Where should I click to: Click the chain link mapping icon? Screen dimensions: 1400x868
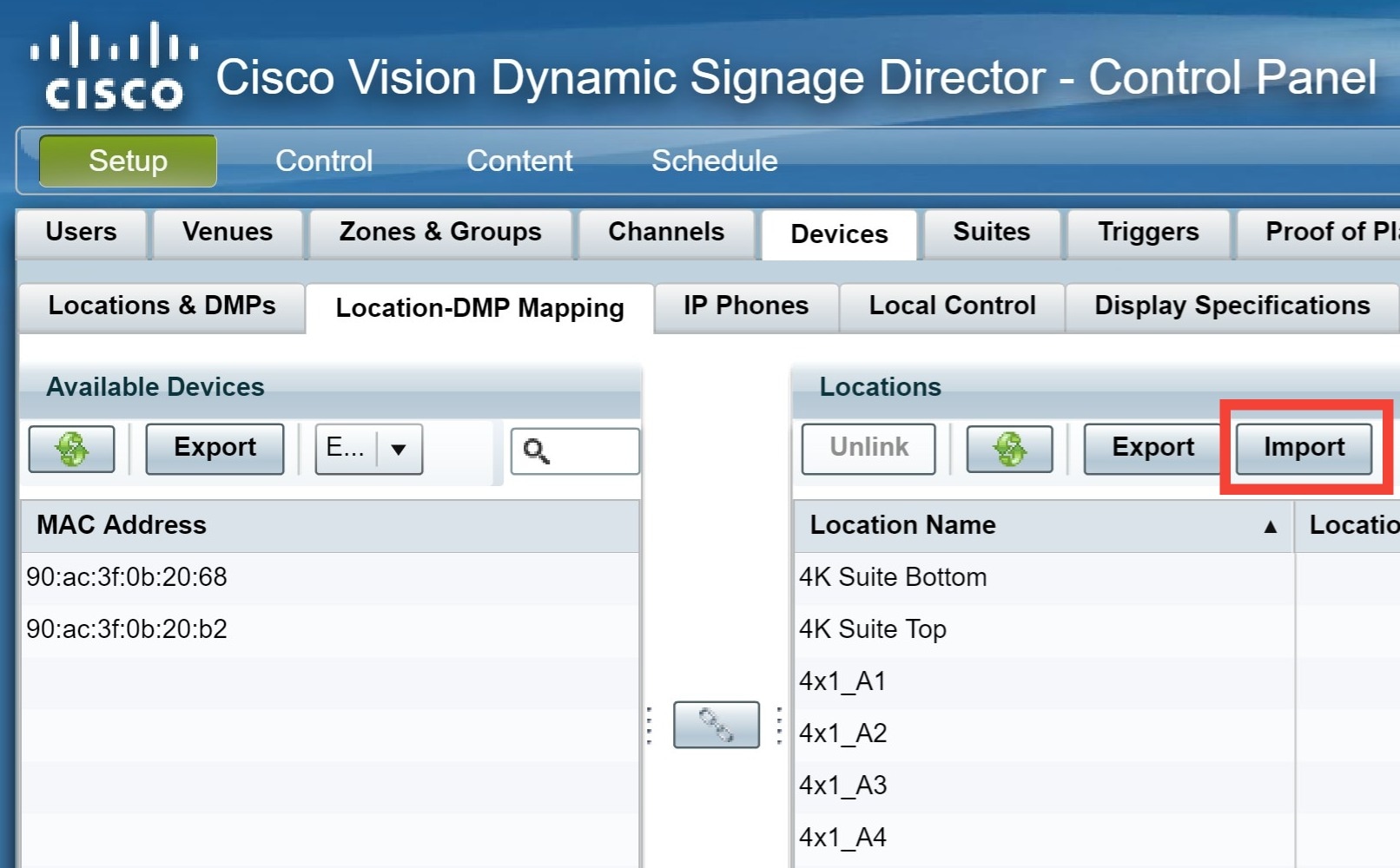click(x=717, y=726)
